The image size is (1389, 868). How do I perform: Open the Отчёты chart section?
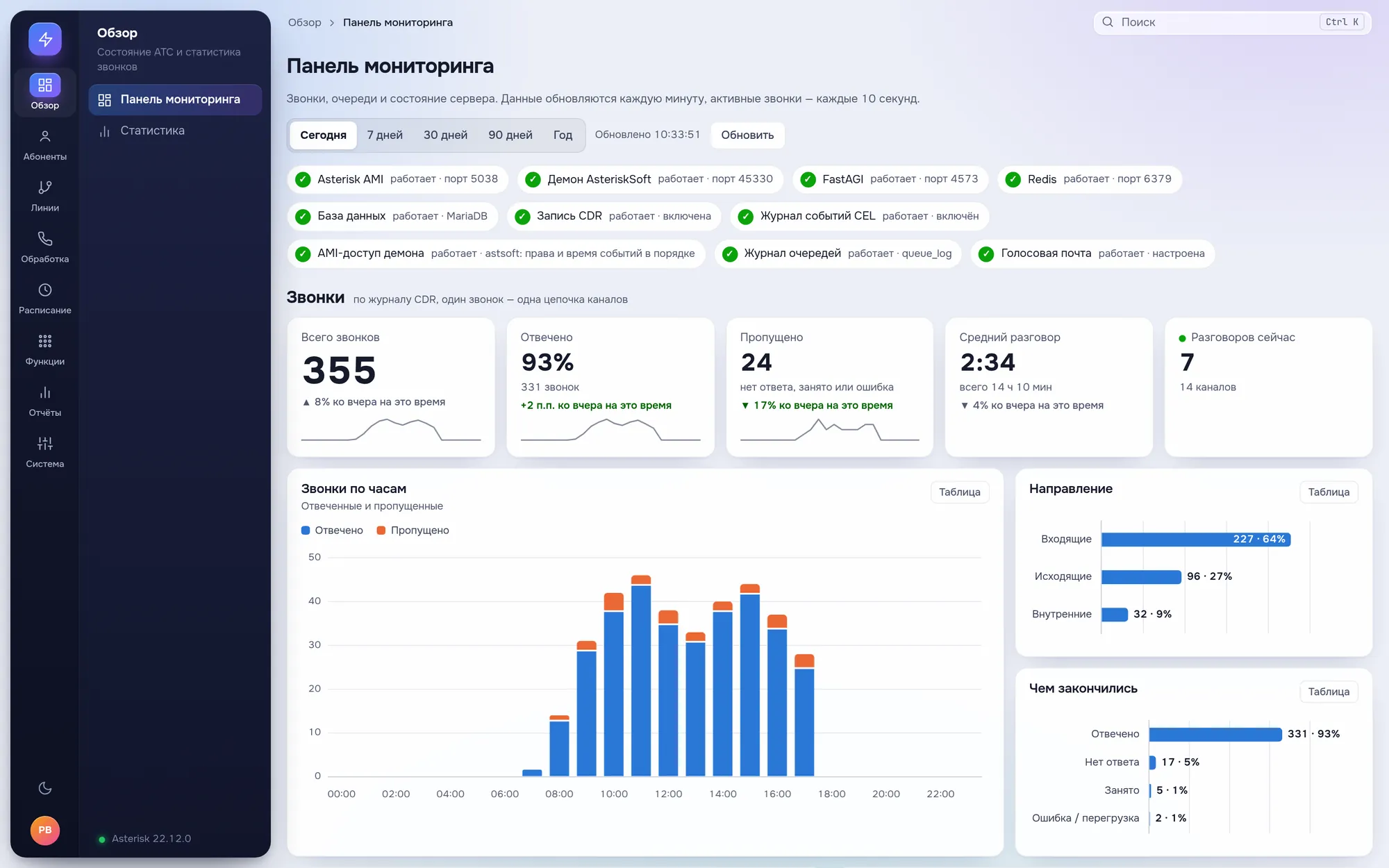(x=45, y=401)
